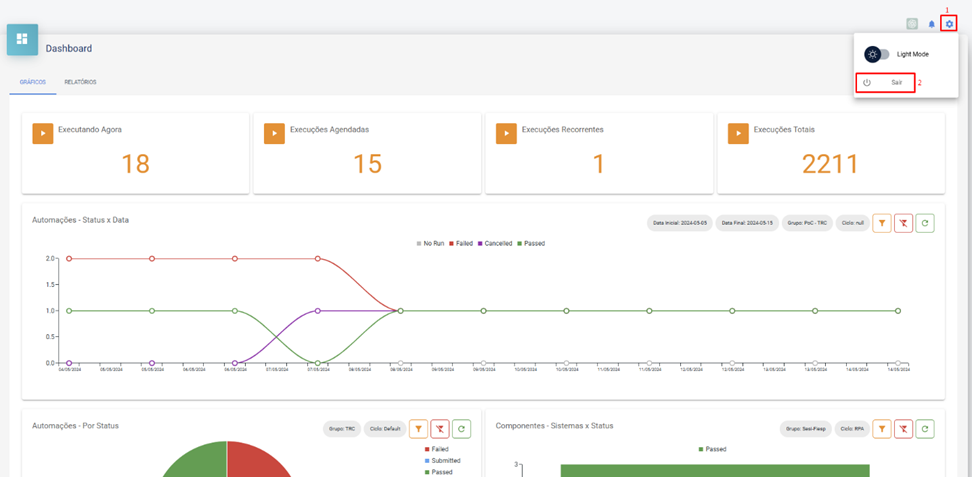The width and height of the screenshot is (972, 477).
Task: Click the number 1 under Execuções Recorrentes
Action: (x=599, y=164)
